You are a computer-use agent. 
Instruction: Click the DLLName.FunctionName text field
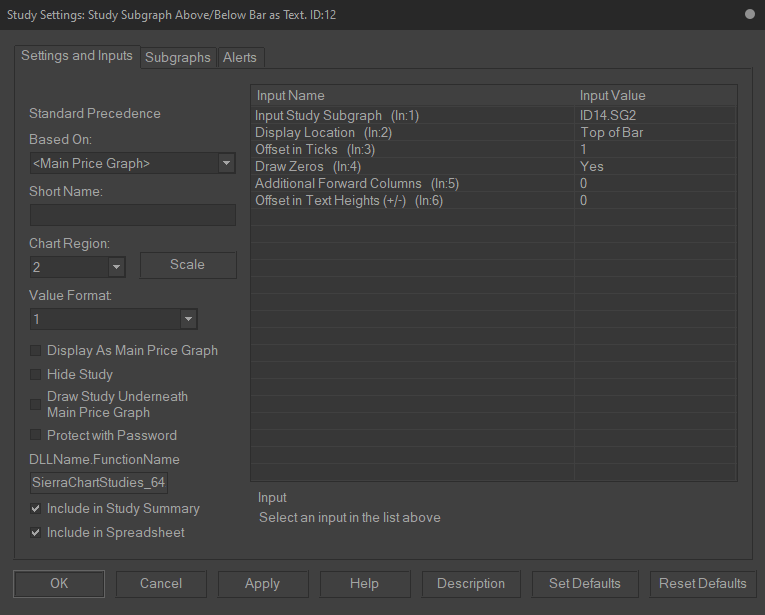pos(99,484)
